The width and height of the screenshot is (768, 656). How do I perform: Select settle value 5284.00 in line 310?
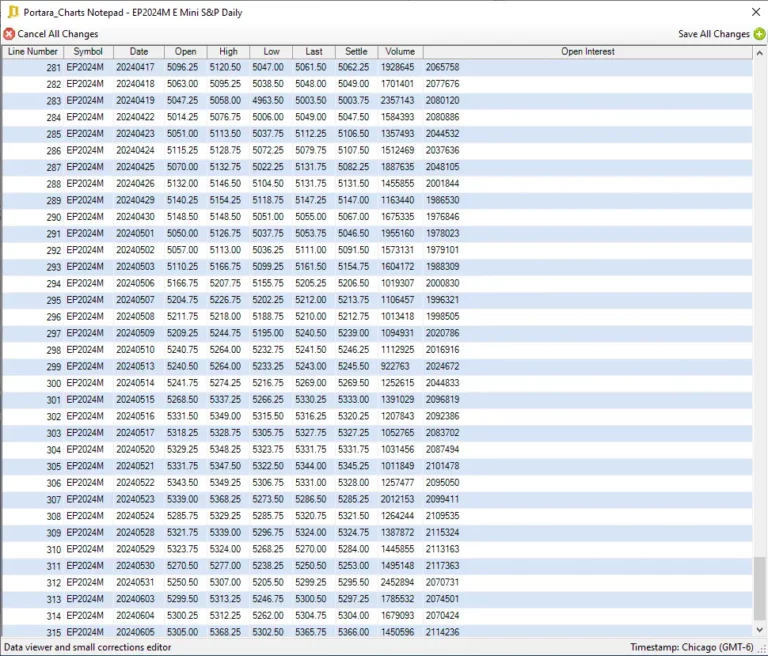(353, 549)
